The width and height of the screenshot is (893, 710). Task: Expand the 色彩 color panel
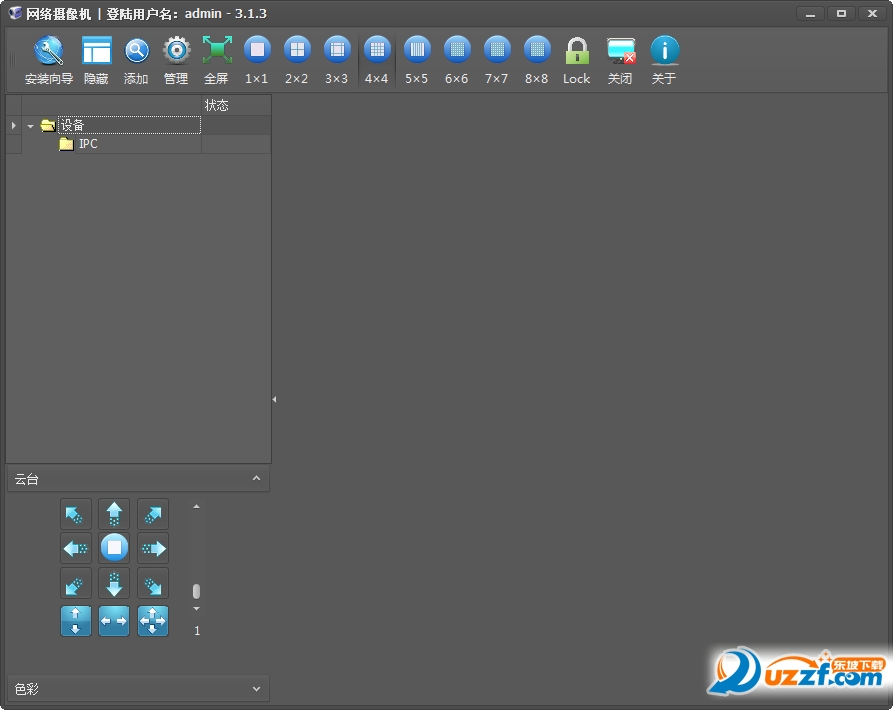(256, 689)
